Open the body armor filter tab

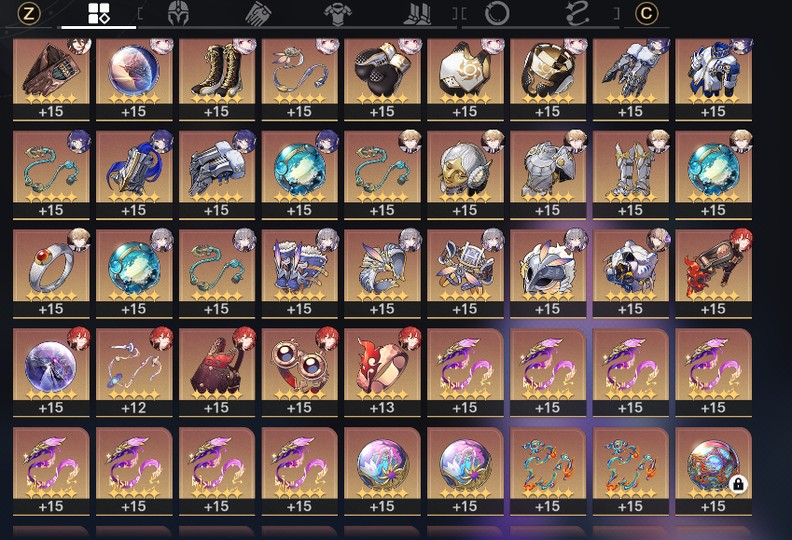point(337,14)
